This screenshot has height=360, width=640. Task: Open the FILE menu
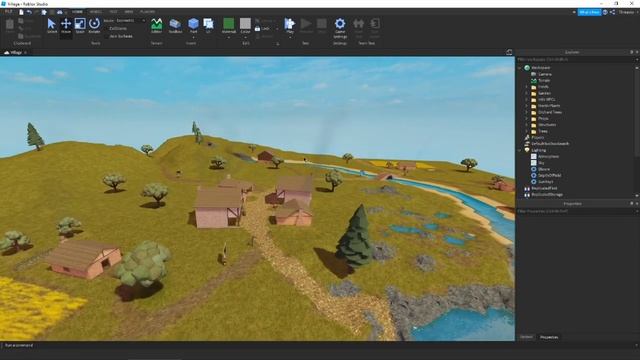click(8, 12)
